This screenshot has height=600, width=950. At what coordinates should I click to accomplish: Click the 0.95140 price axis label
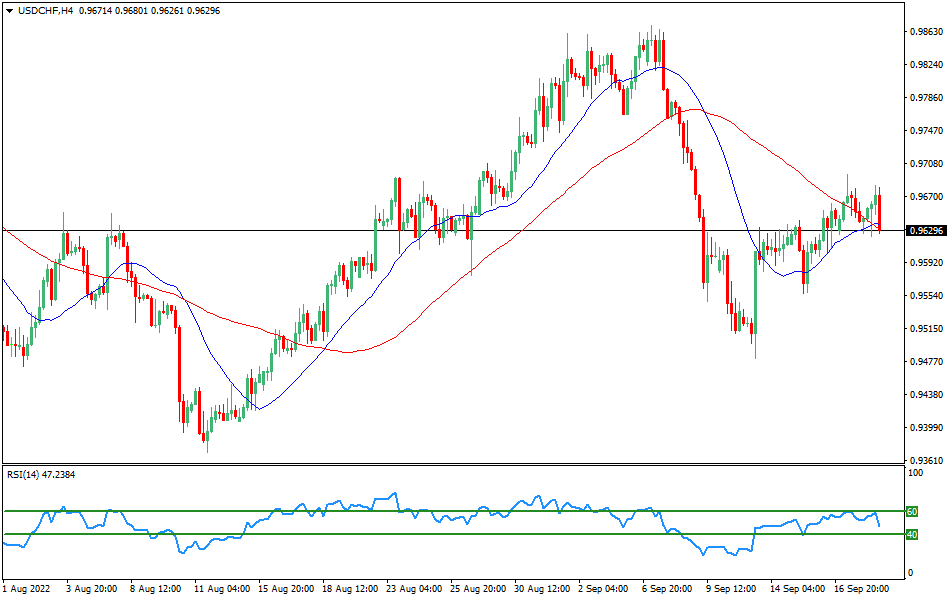click(925, 329)
